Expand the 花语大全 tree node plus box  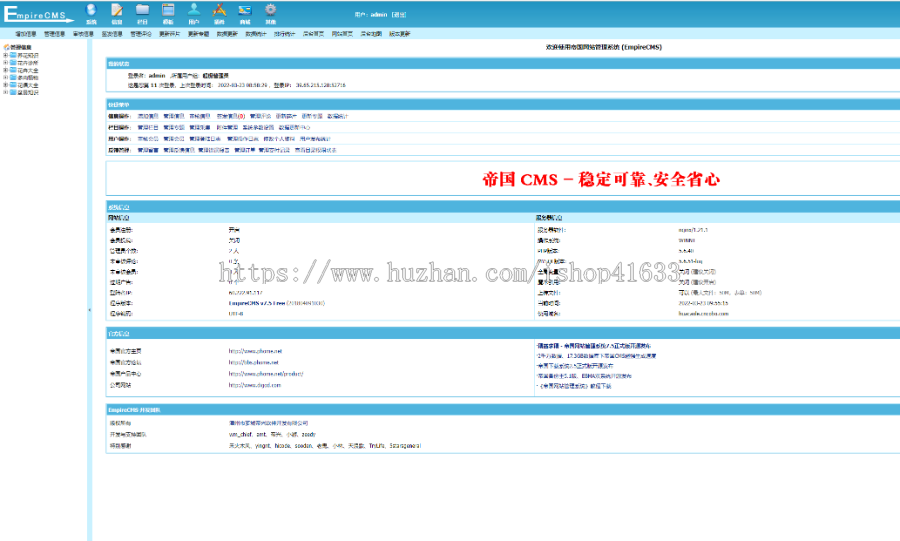6,85
